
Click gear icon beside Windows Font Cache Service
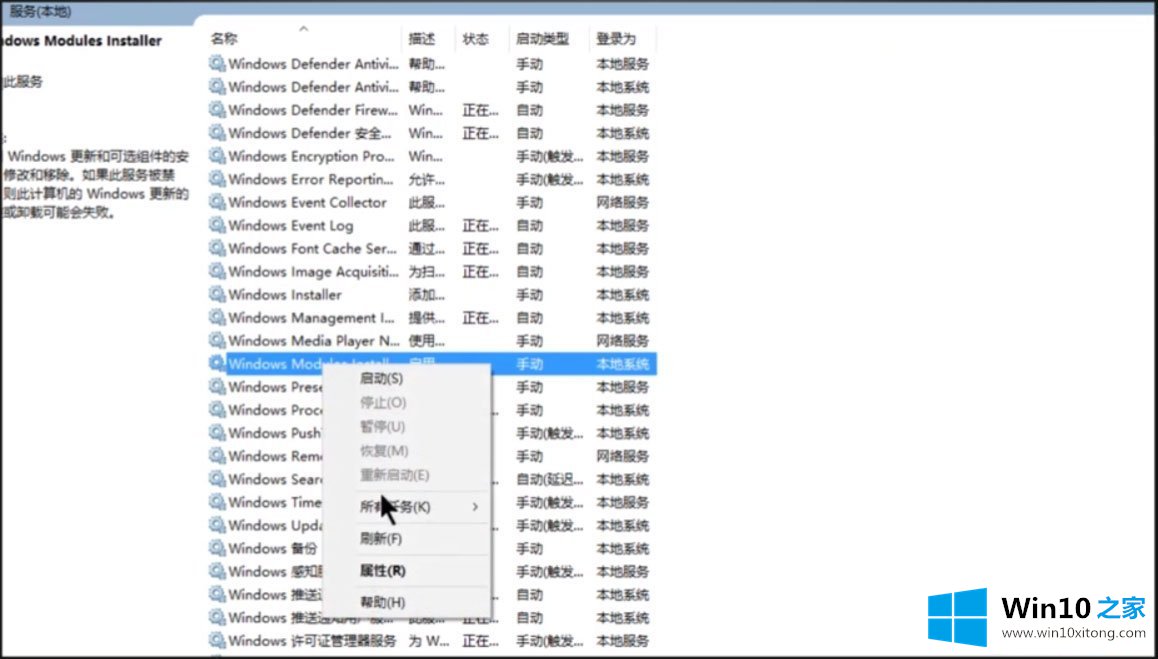pyautogui.click(x=217, y=248)
